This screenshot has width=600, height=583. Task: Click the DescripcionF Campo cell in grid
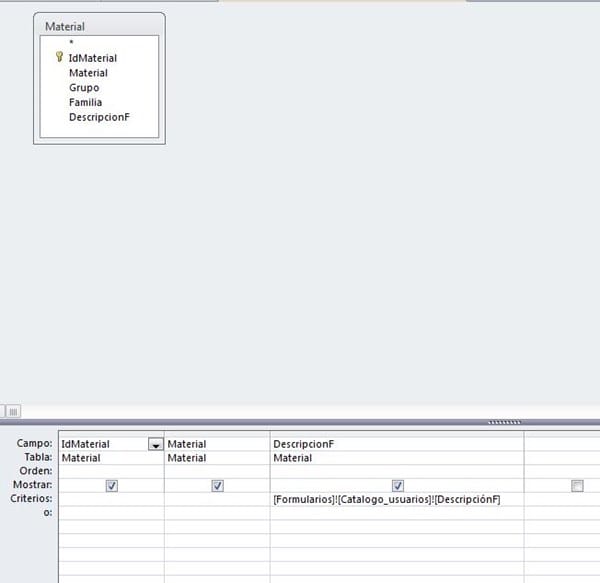pyautogui.click(x=397, y=444)
